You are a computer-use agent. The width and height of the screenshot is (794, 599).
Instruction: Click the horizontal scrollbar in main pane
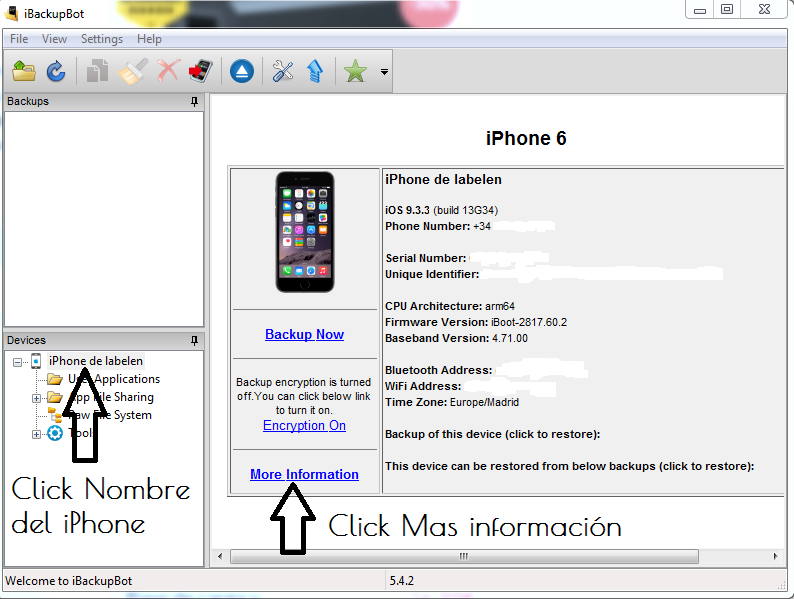[x=462, y=556]
